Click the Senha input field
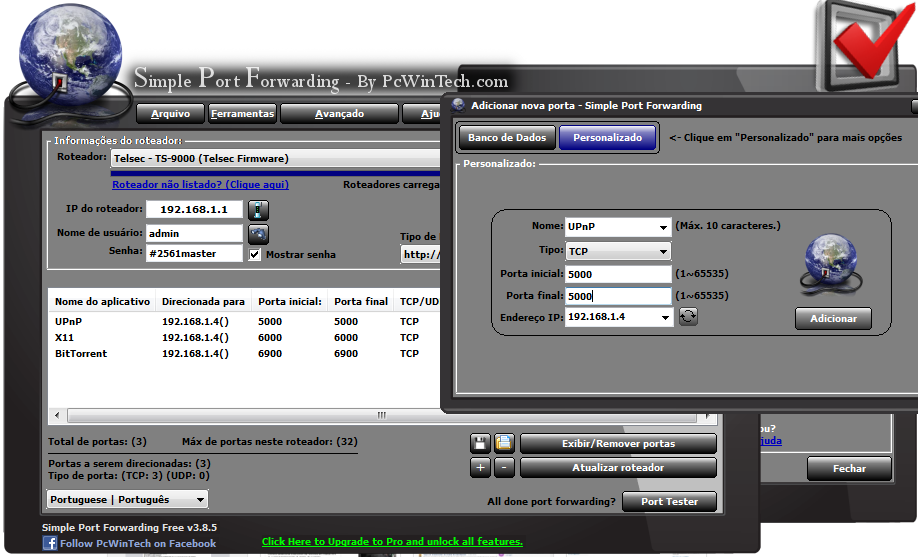The image size is (920, 557). click(194, 254)
